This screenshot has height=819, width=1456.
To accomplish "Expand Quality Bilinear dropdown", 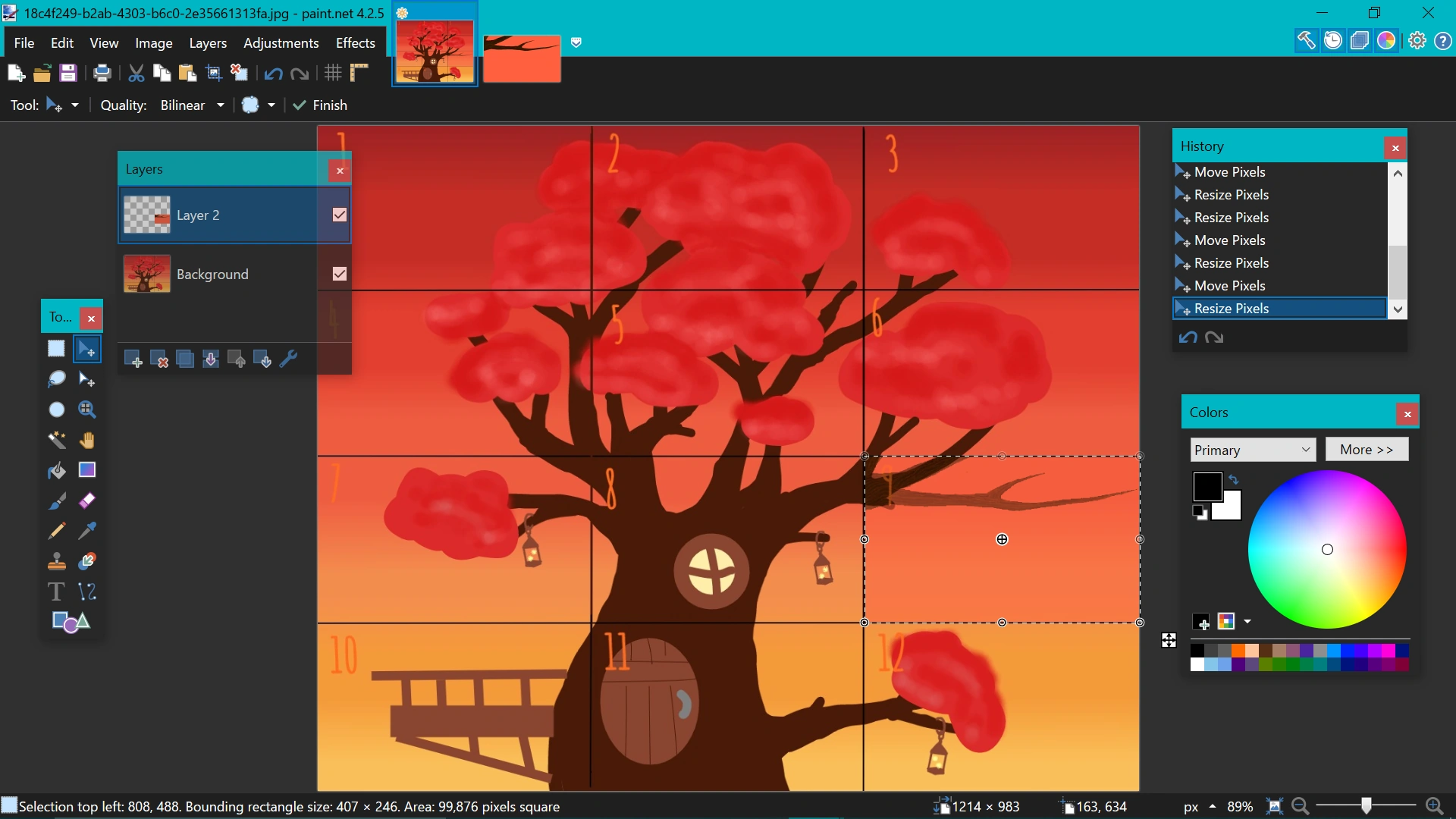I will click(x=220, y=105).
